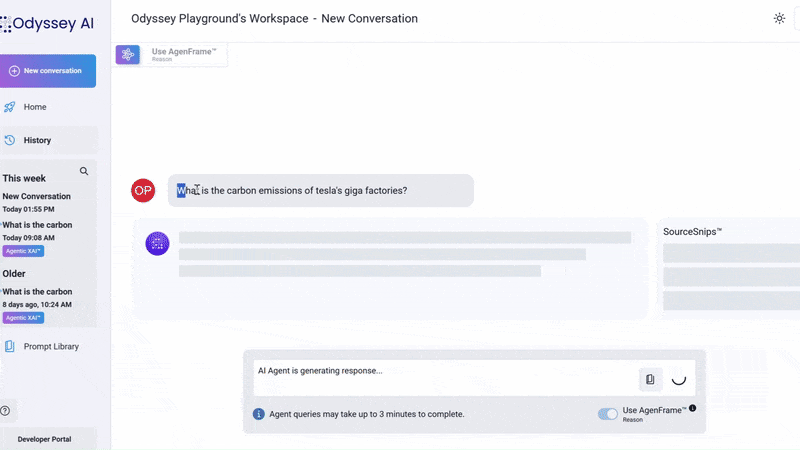This screenshot has height=450, width=800.
Task: Click the AI agent avatar icon
Action: [157, 243]
